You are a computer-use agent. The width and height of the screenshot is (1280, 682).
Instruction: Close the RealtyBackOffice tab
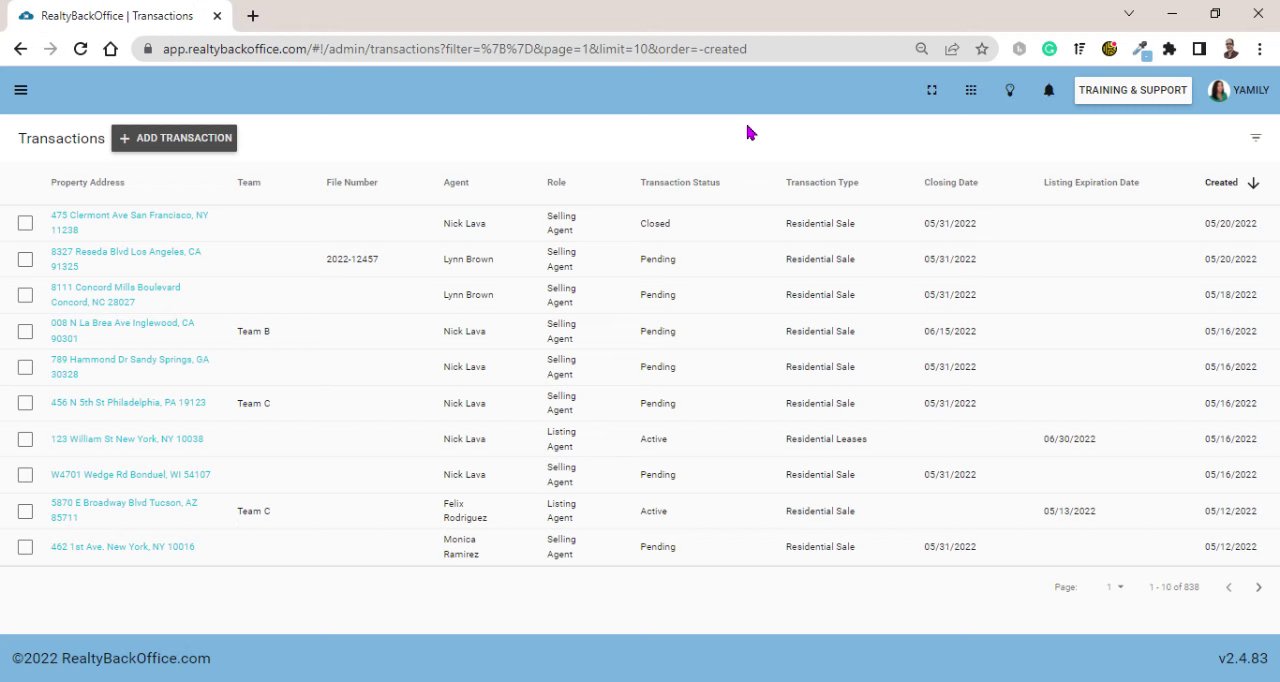coord(217,15)
